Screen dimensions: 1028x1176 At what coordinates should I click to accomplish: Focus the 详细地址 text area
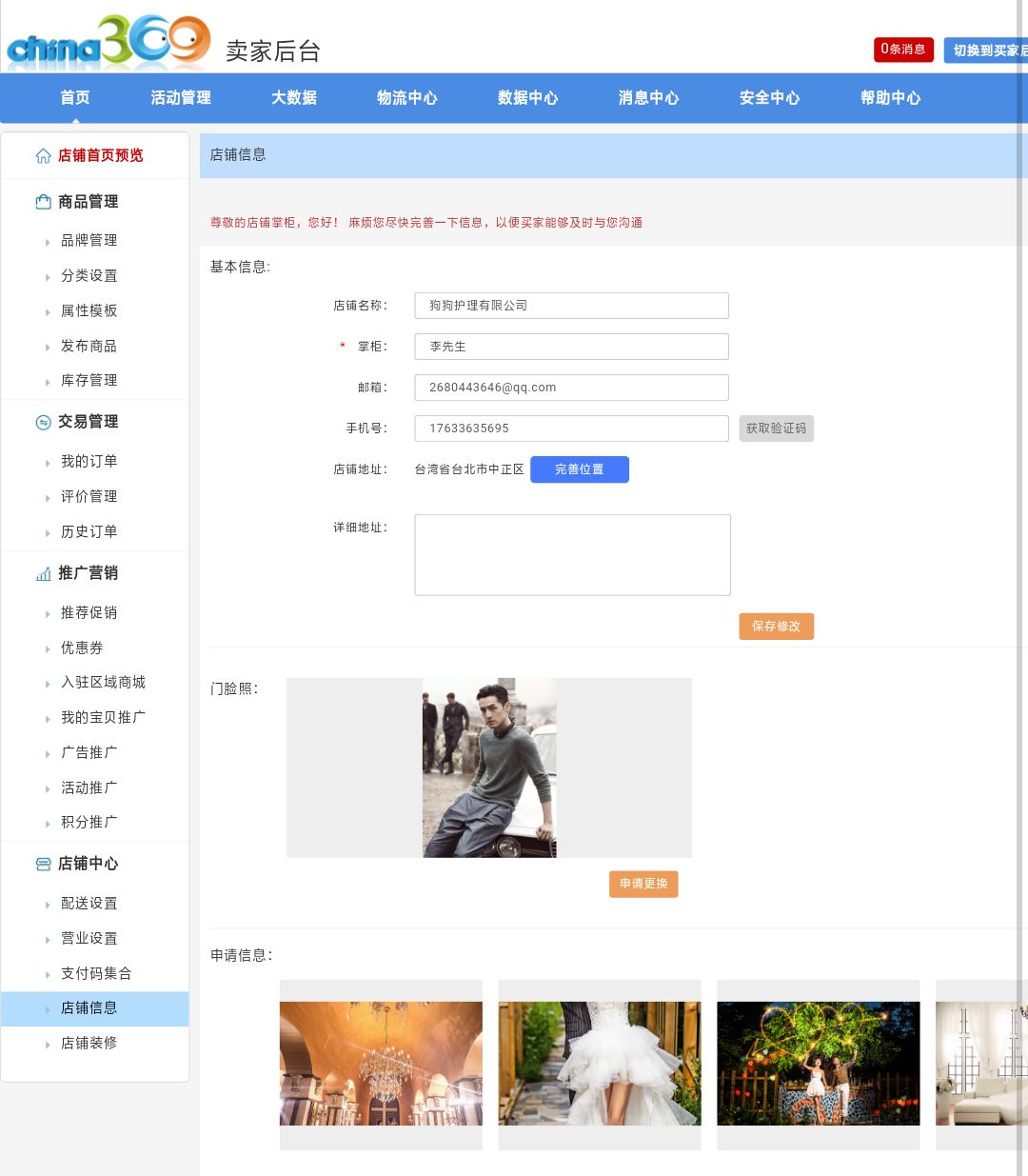coord(572,555)
